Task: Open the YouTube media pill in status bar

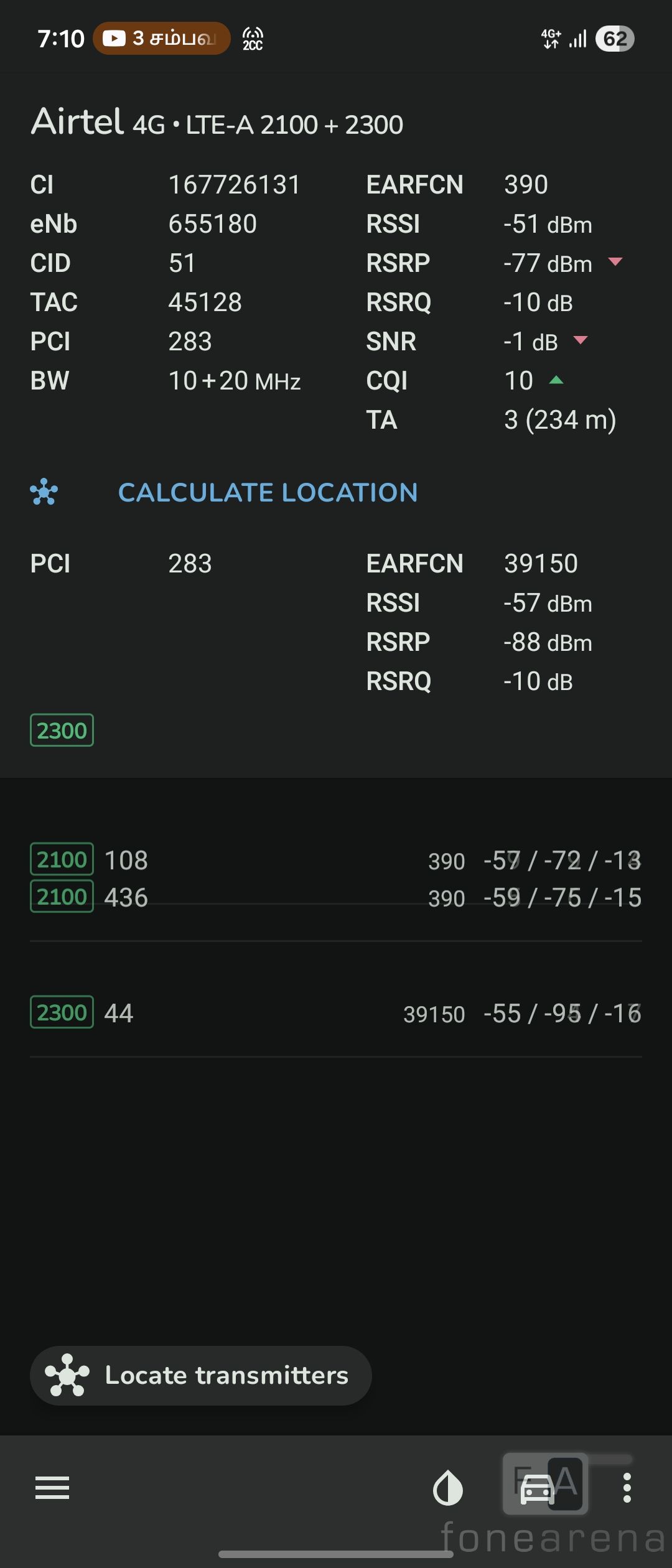Action: (162, 39)
